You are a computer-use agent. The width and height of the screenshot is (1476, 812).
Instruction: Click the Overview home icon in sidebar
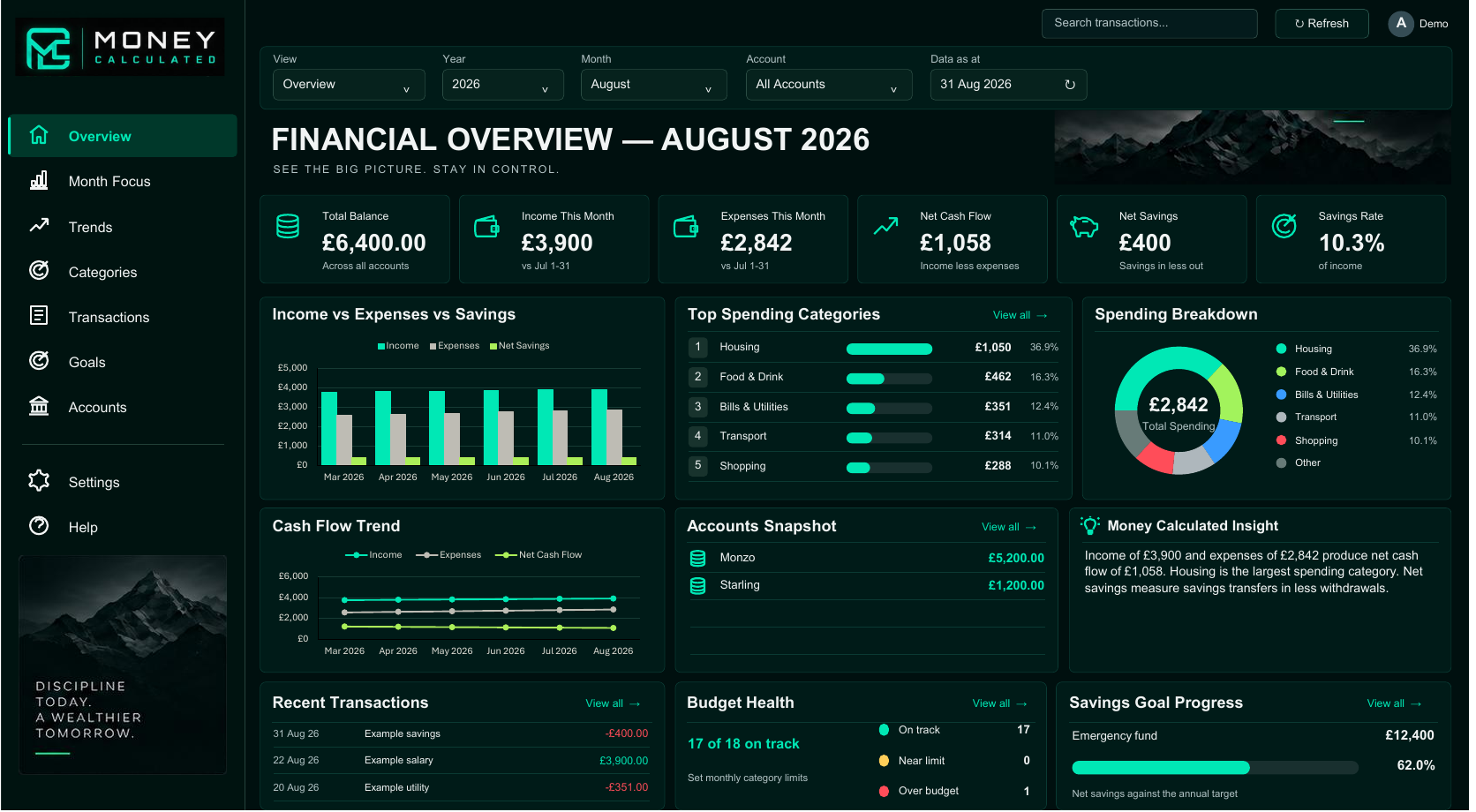(x=39, y=135)
